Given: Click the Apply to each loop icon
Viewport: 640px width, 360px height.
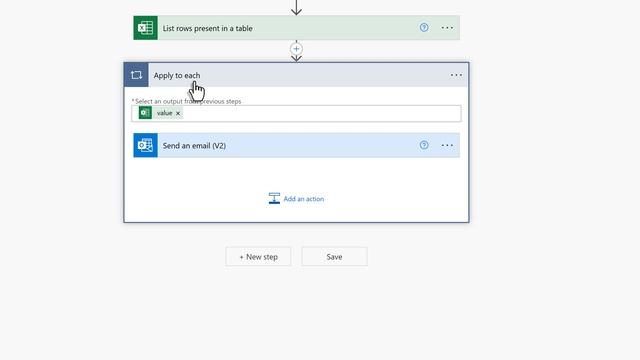Looking at the screenshot, I should [136, 75].
